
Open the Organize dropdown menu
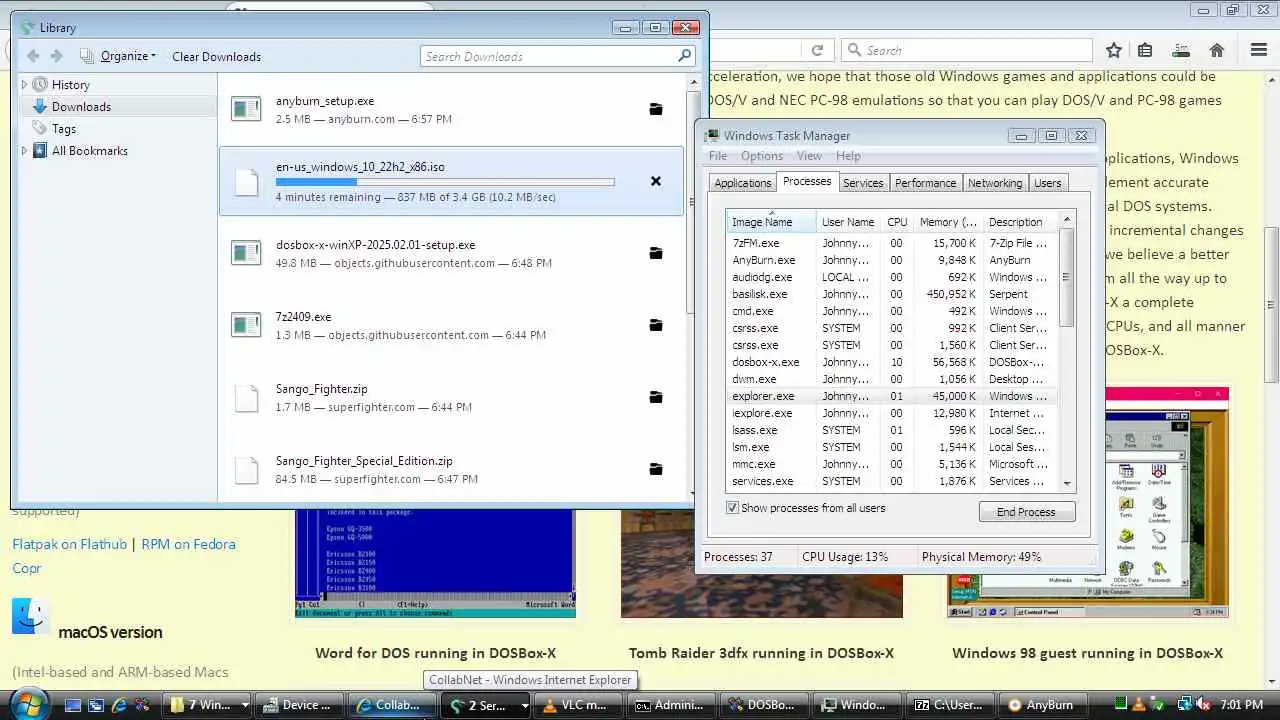tap(118, 56)
